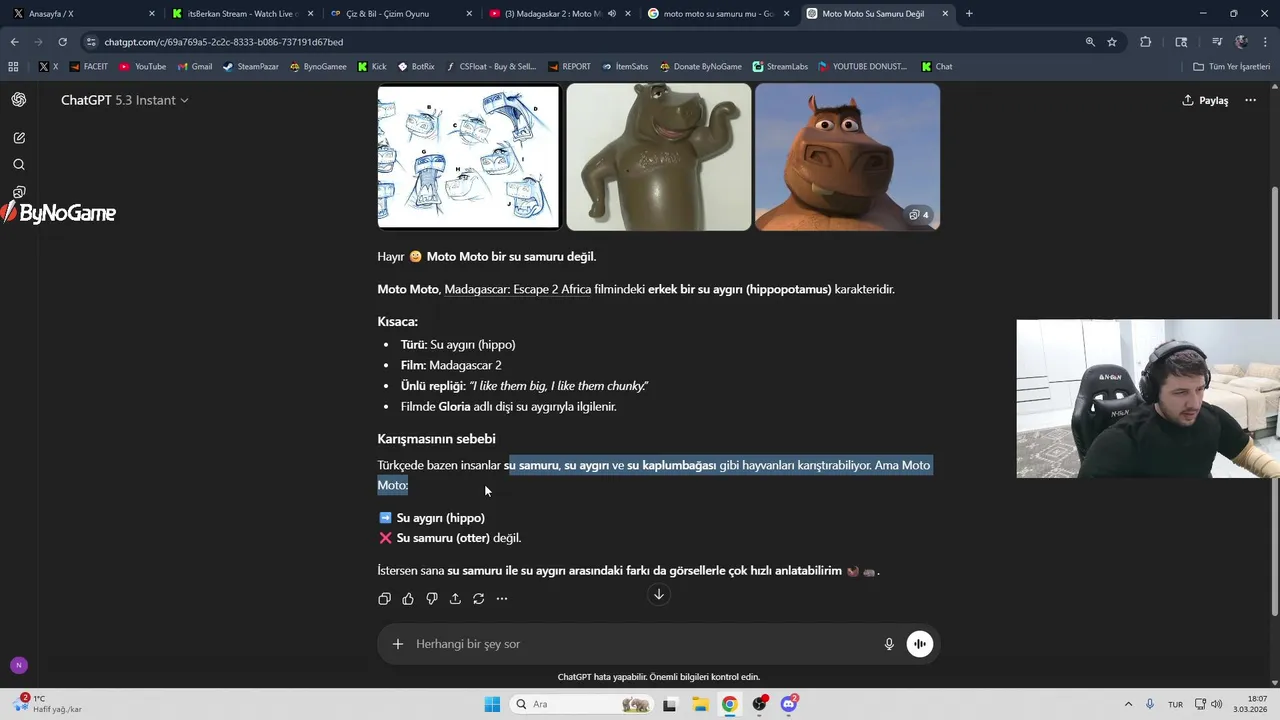Open the Tüm Yer İşaretleri folder
The width and height of the screenshot is (1280, 720).
click(x=1233, y=67)
